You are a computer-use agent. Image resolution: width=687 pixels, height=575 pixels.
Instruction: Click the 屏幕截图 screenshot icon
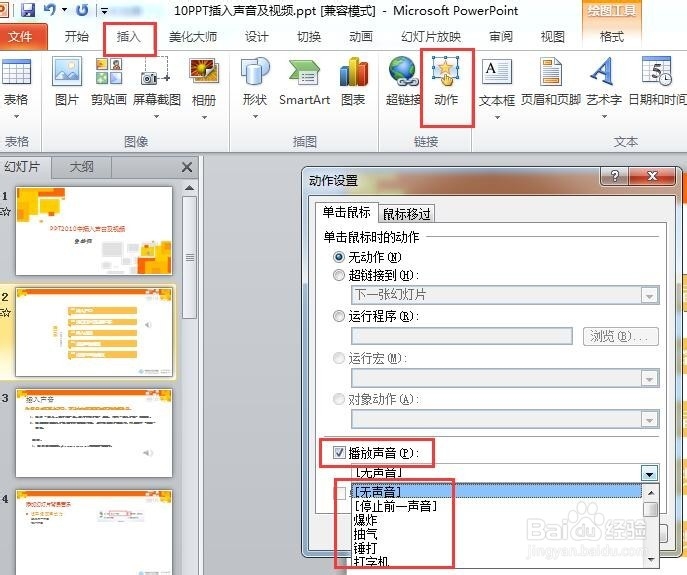156,71
